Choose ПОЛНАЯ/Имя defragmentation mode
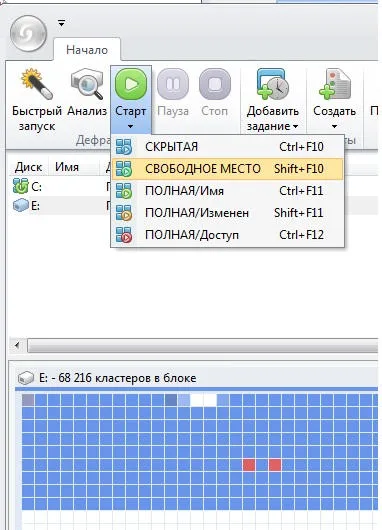Screen dimensions: 382x530 pos(228,191)
